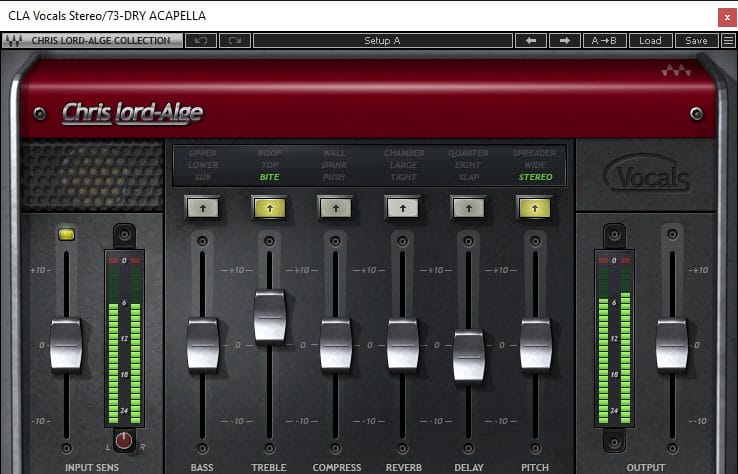Open the Setup A preset field

tap(383, 41)
